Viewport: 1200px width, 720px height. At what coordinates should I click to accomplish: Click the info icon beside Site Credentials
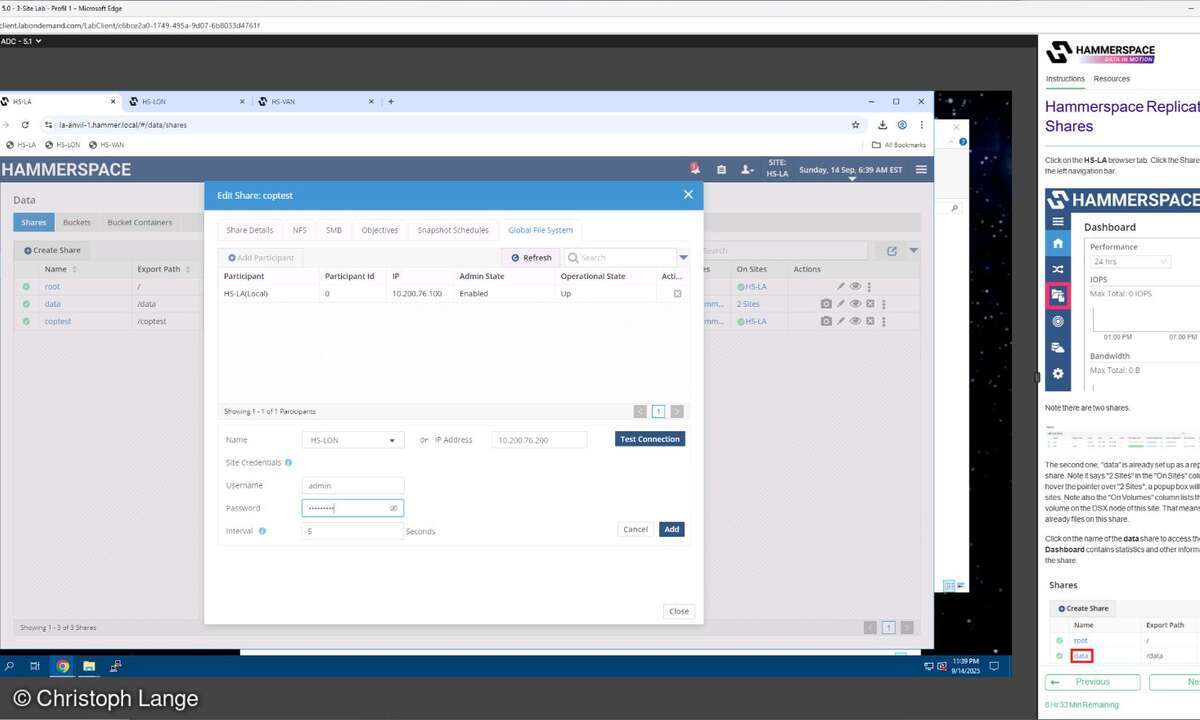289,463
